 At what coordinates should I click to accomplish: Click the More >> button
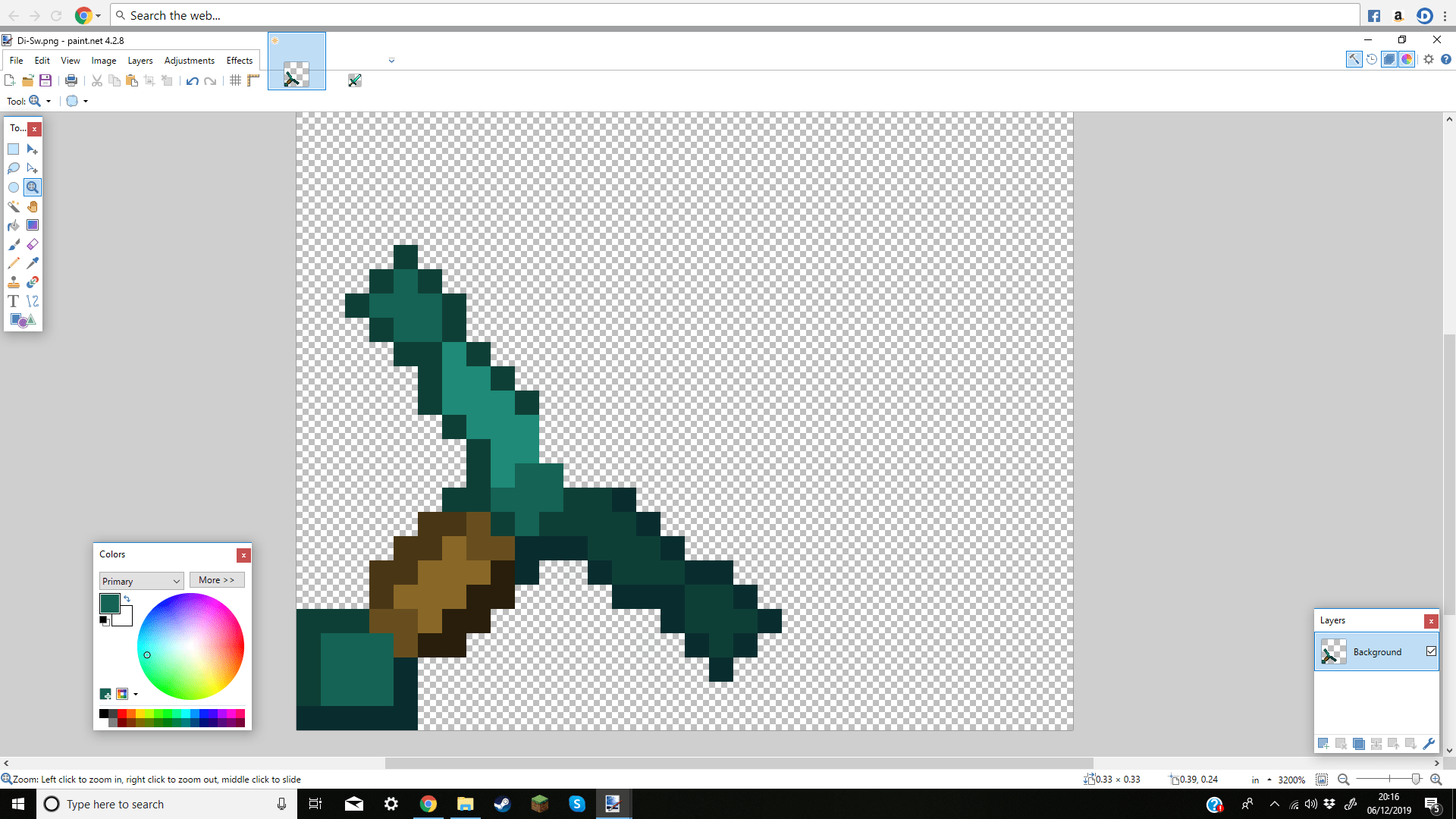217,580
